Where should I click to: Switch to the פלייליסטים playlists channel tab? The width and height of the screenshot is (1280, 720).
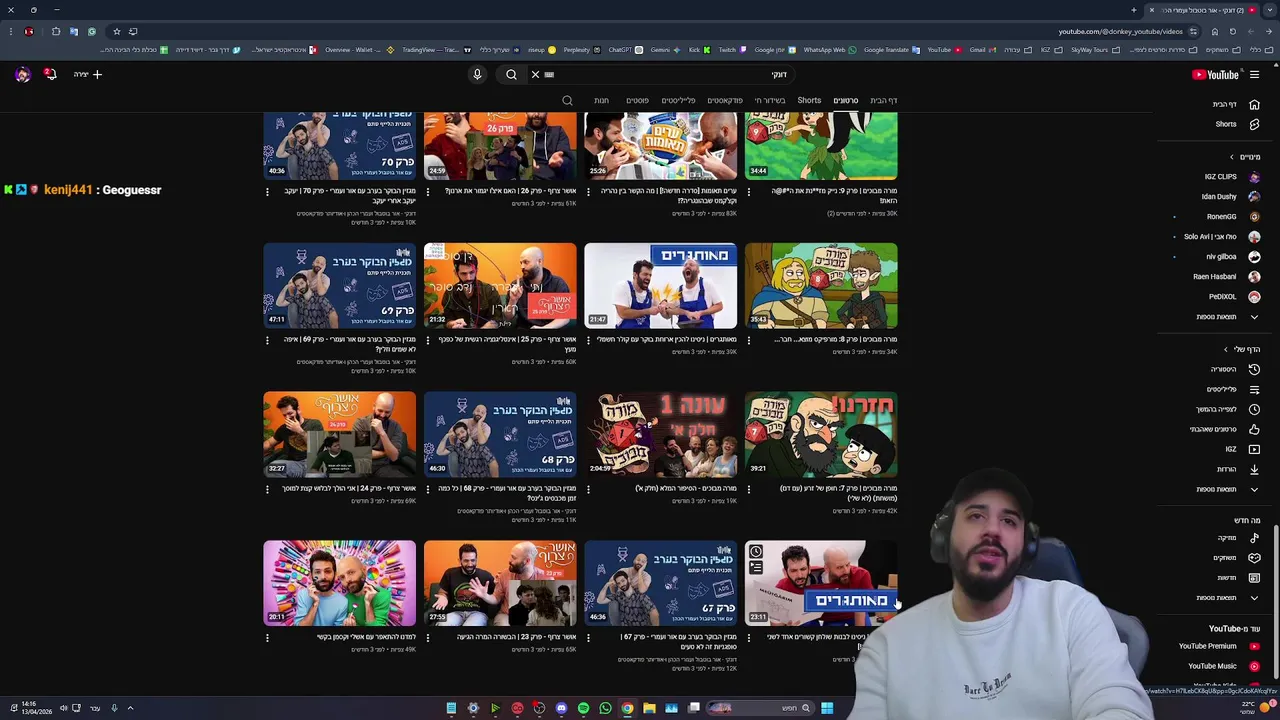[x=678, y=100]
